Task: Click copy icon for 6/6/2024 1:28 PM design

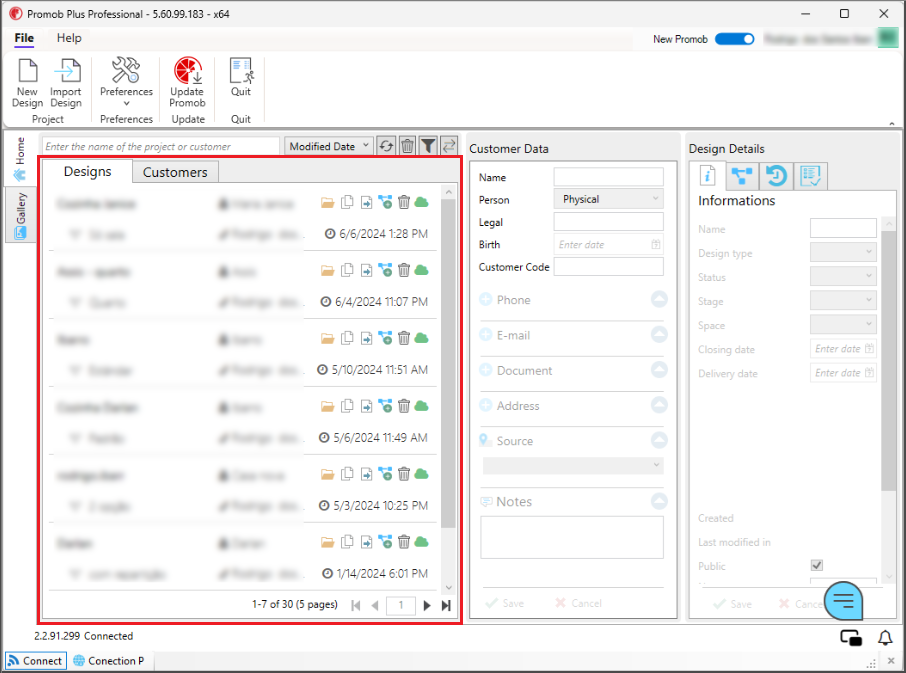Action: click(347, 202)
